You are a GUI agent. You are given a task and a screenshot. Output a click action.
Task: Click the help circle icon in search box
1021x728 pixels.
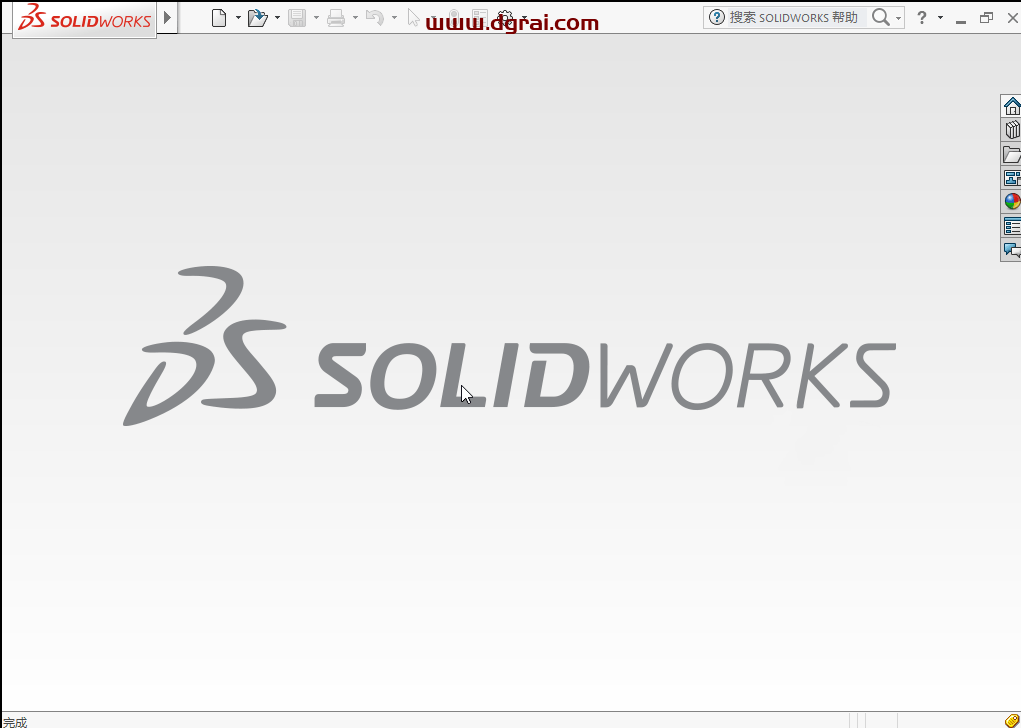point(716,18)
